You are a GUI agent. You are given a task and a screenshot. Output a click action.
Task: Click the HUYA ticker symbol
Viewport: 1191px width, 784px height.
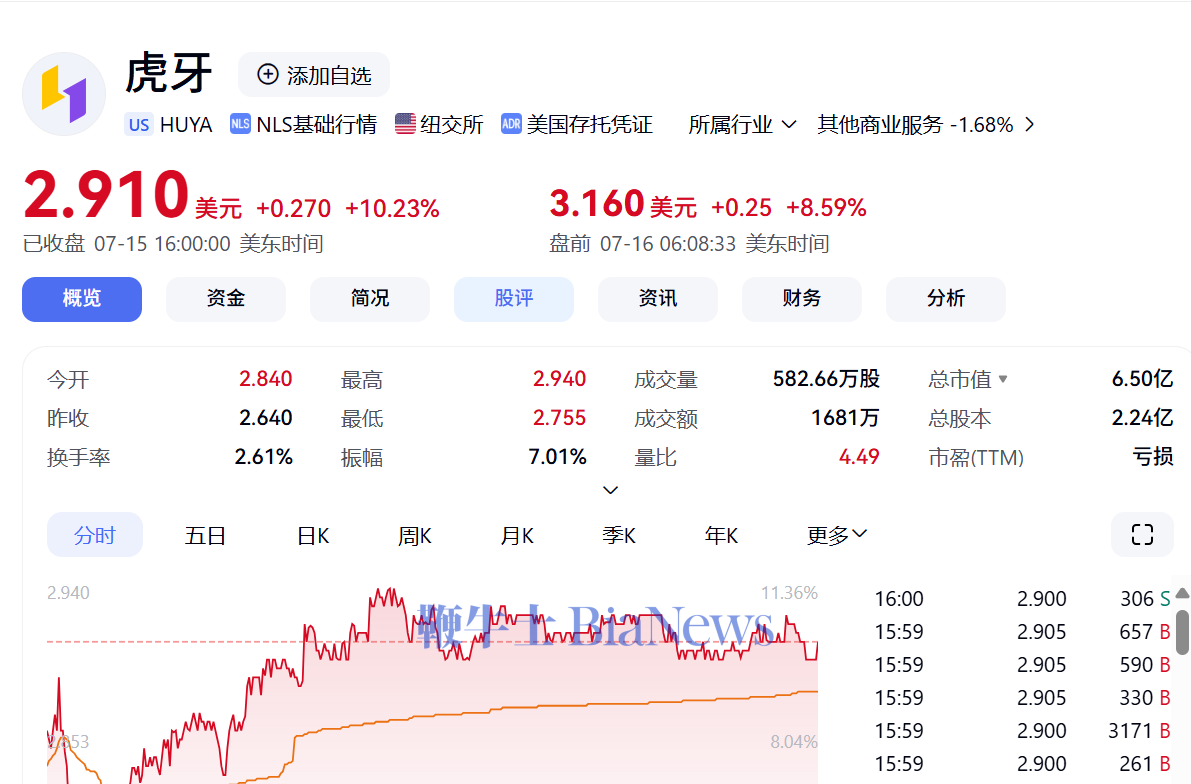186,125
